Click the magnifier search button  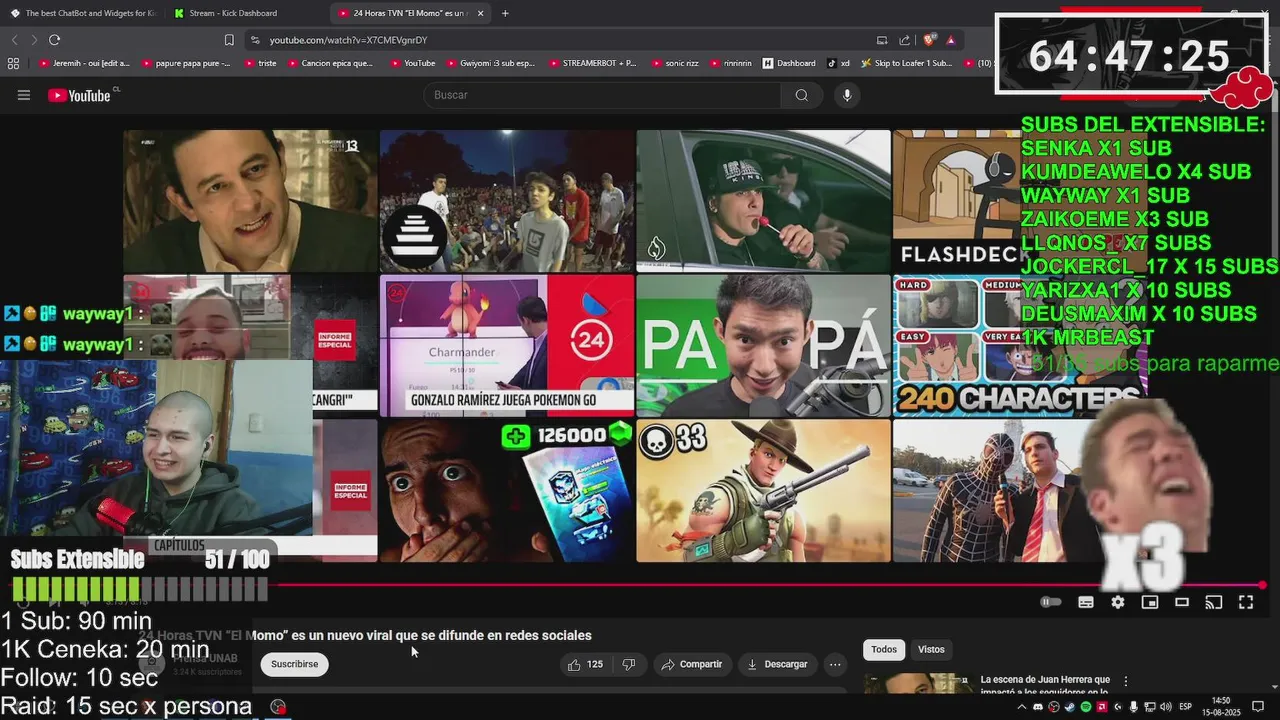point(802,95)
